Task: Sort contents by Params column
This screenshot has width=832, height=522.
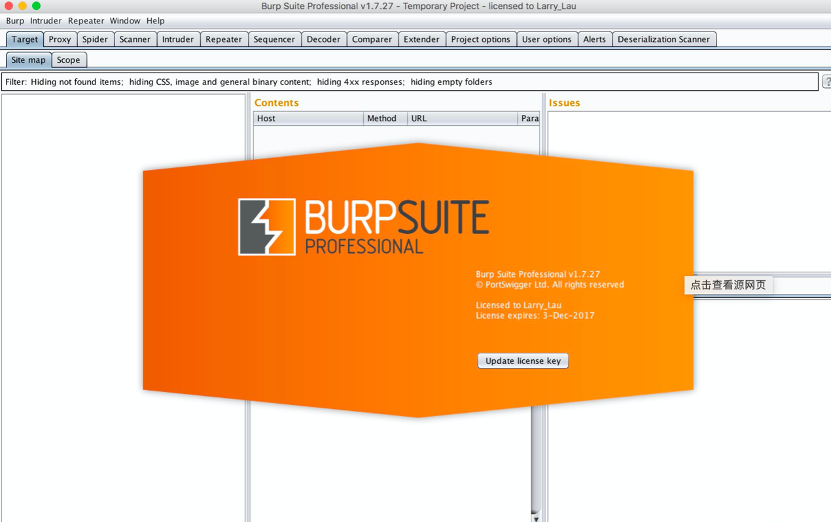Action: (528, 118)
